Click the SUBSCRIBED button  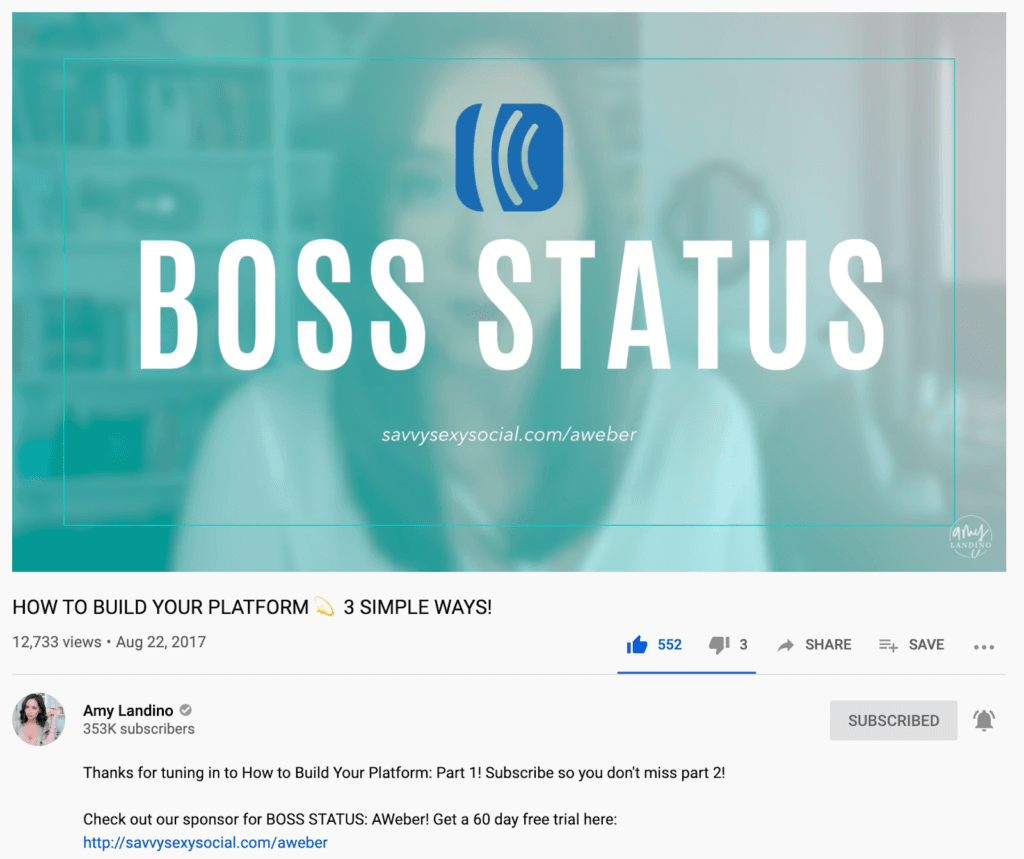(x=893, y=721)
